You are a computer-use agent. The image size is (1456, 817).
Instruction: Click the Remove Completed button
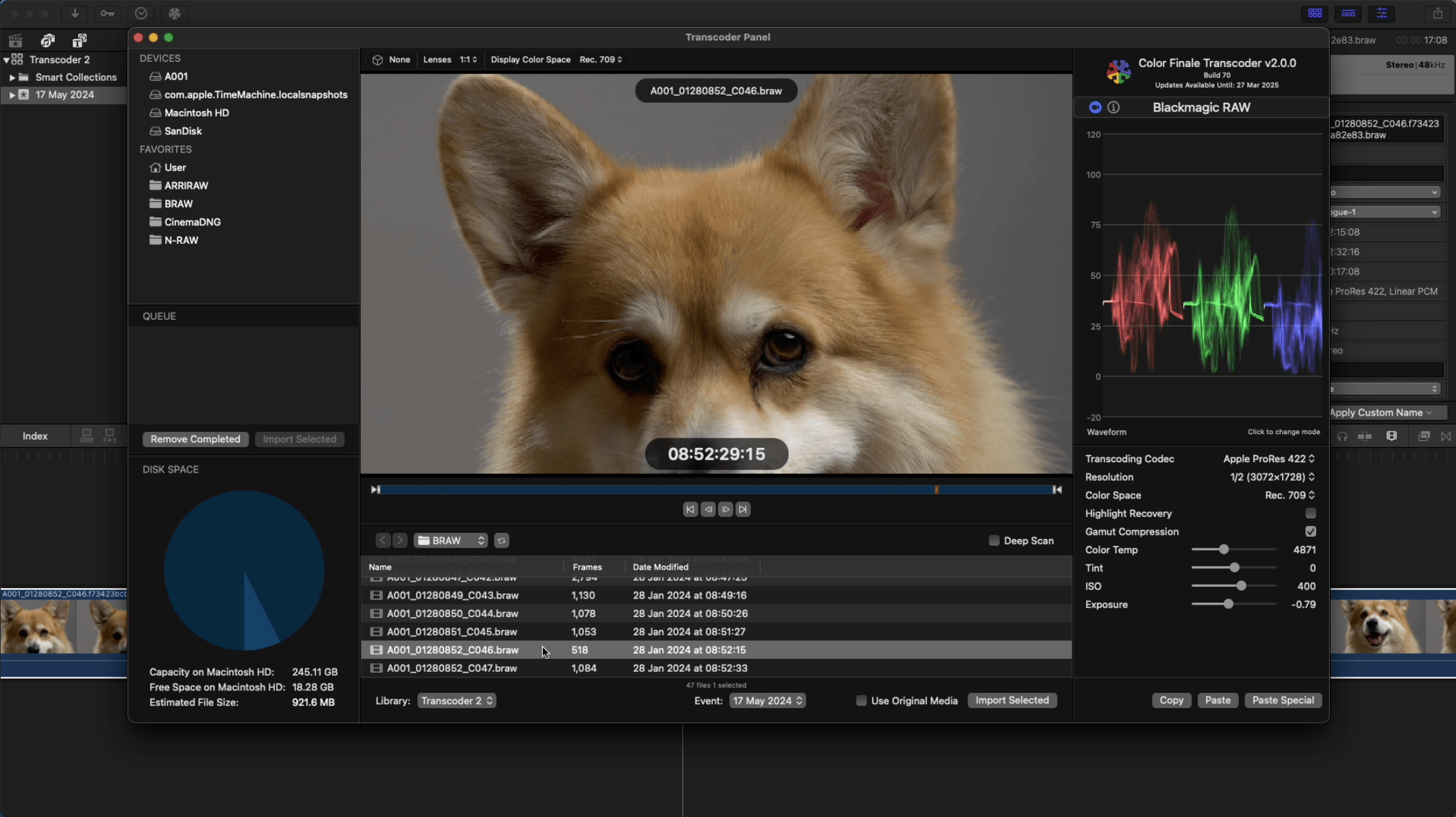195,439
